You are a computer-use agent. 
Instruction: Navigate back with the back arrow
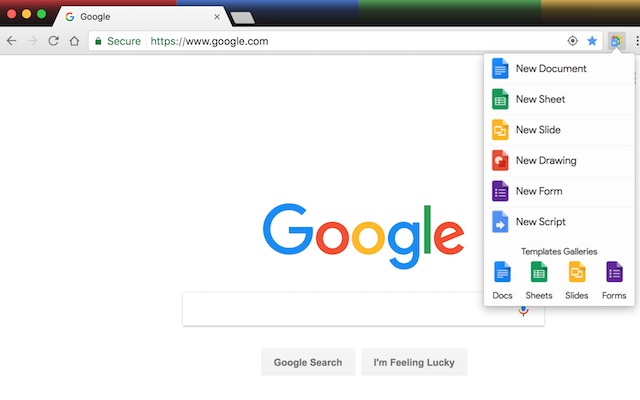click(x=12, y=41)
